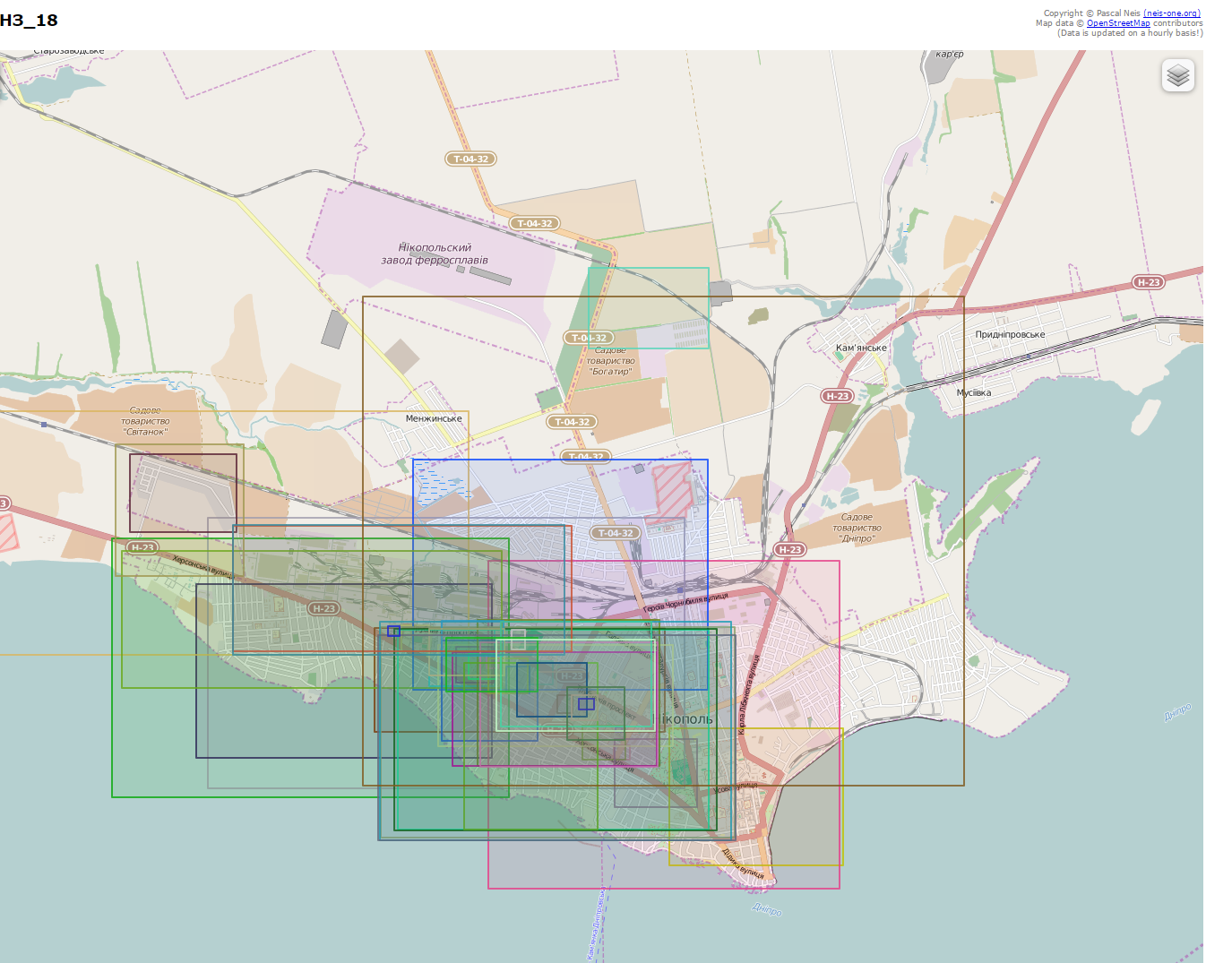Click the H3_18 page title

pos(29,20)
